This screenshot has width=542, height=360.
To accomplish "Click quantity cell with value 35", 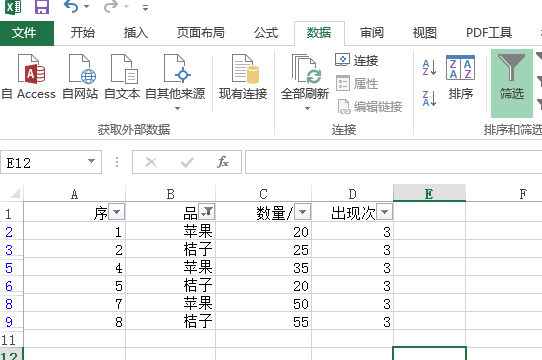I will click(x=263, y=267).
